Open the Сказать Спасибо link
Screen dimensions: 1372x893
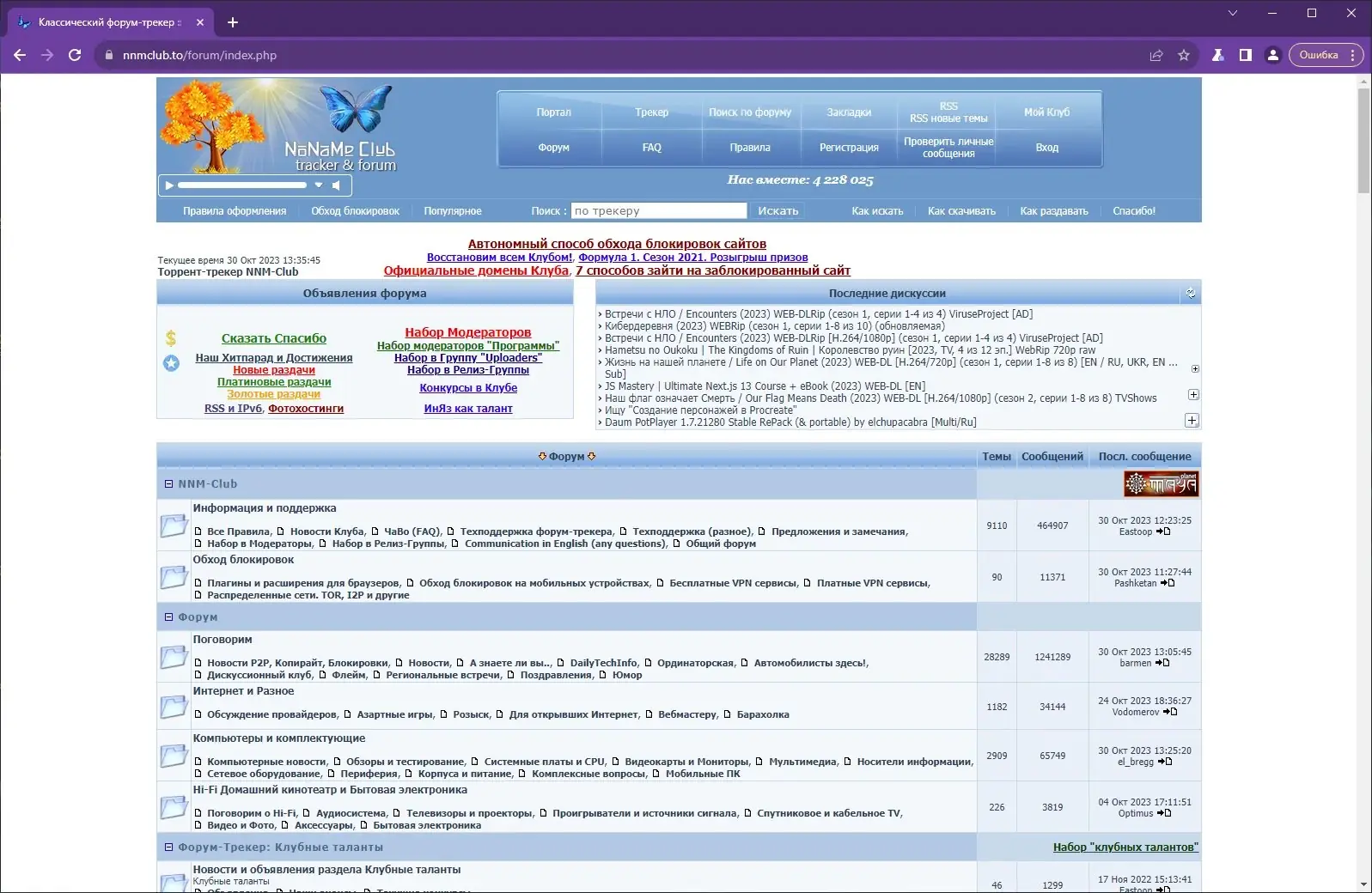tap(274, 338)
